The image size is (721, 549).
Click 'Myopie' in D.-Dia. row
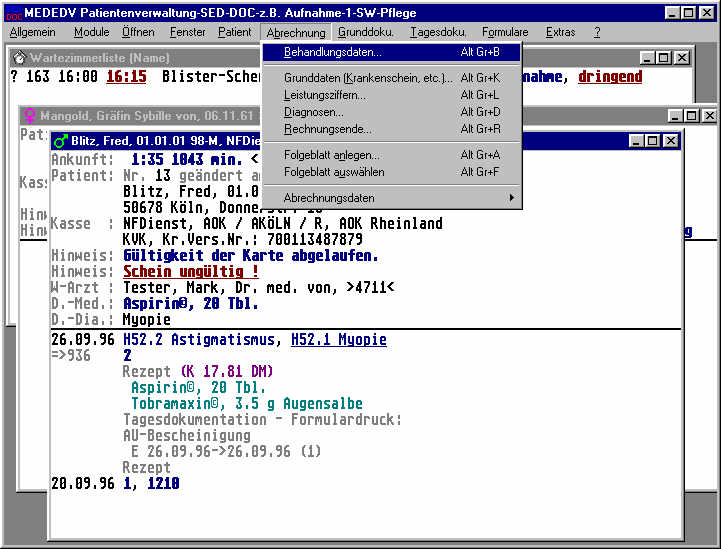point(147,320)
